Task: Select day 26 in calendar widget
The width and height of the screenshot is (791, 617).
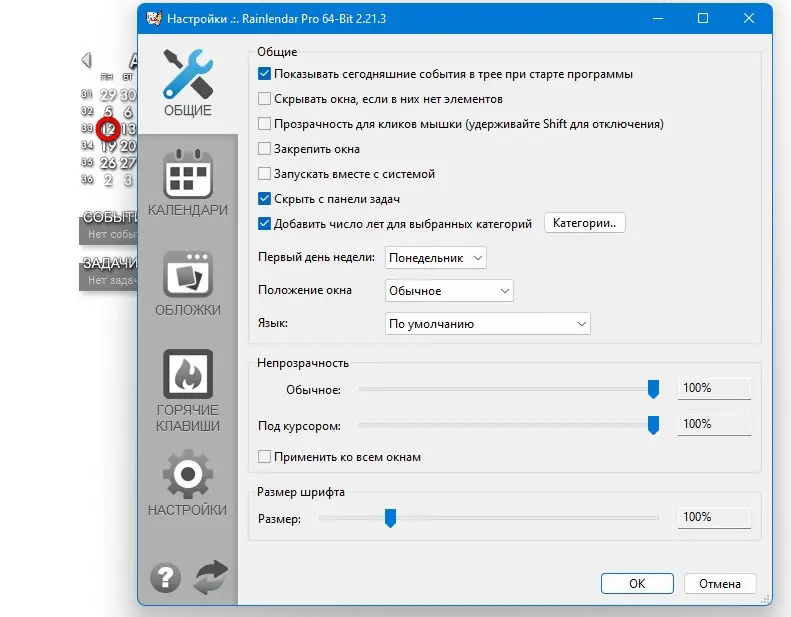Action: pyautogui.click(x=108, y=162)
